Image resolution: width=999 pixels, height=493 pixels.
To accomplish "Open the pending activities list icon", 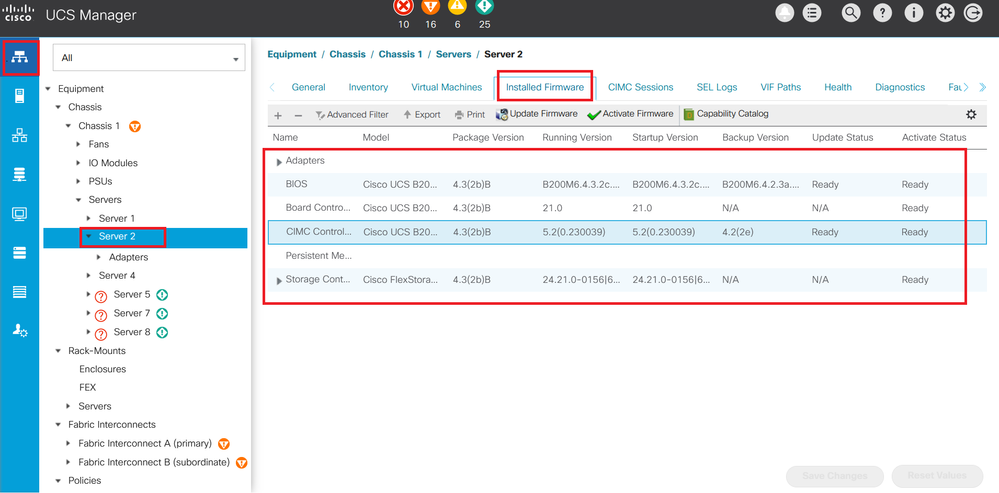I will coord(812,13).
